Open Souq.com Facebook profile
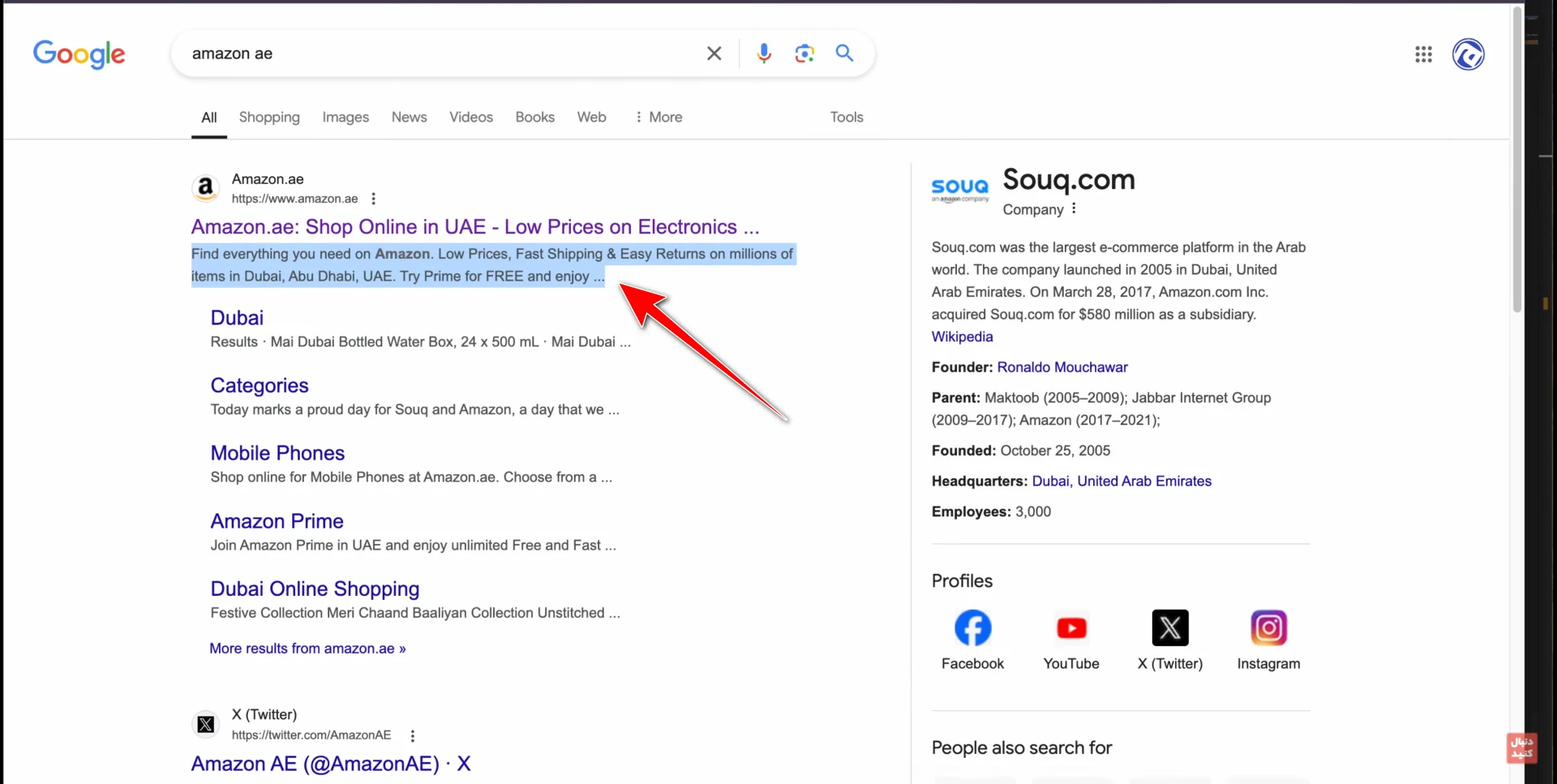1557x784 pixels. coord(972,628)
